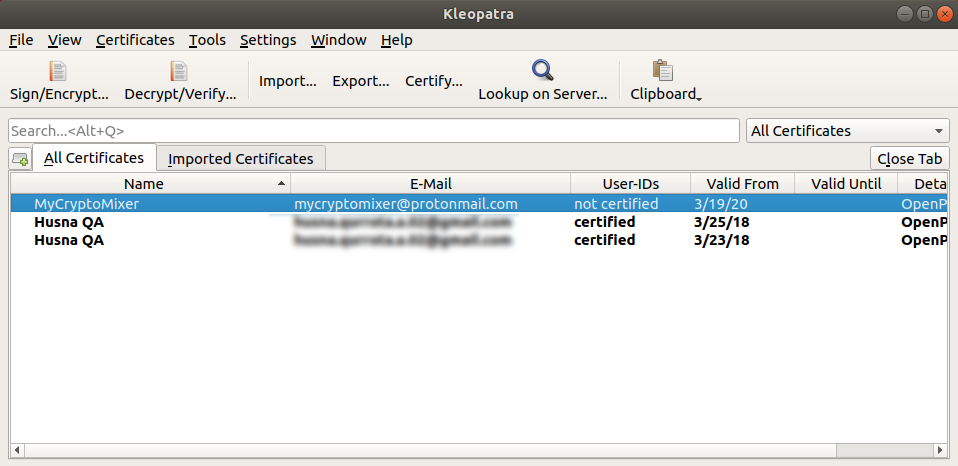The width and height of the screenshot is (958, 466).
Task: Add a new tab with the plus icon
Action: [x=20, y=159]
